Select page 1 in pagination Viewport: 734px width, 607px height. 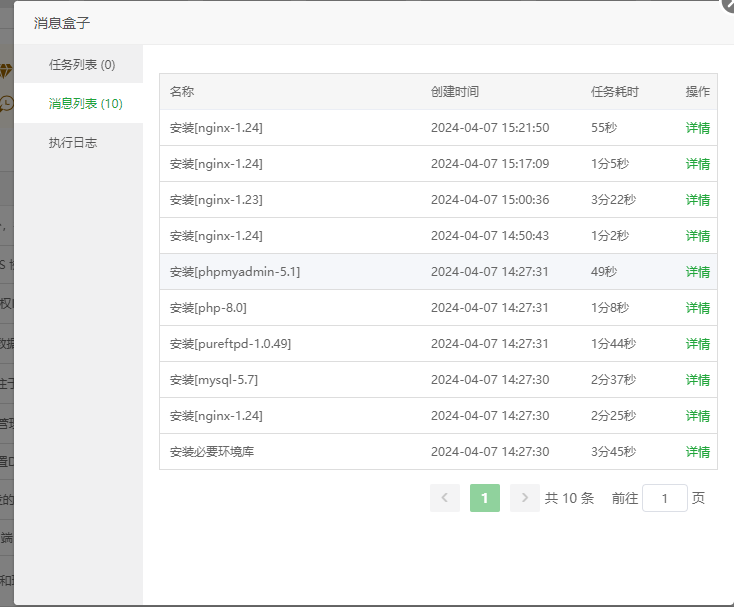pos(484,498)
